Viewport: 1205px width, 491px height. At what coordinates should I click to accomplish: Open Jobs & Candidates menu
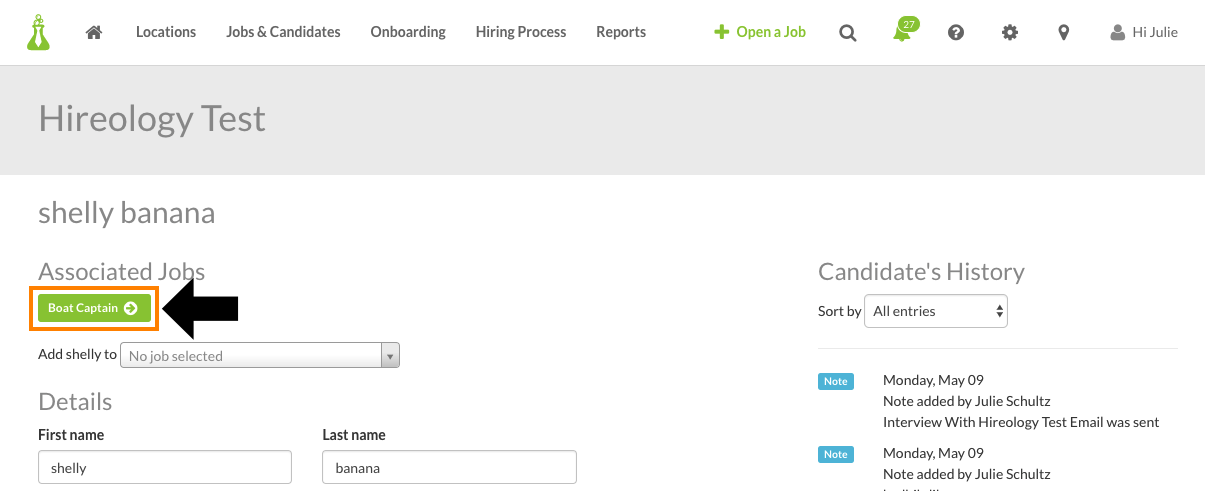tap(284, 32)
